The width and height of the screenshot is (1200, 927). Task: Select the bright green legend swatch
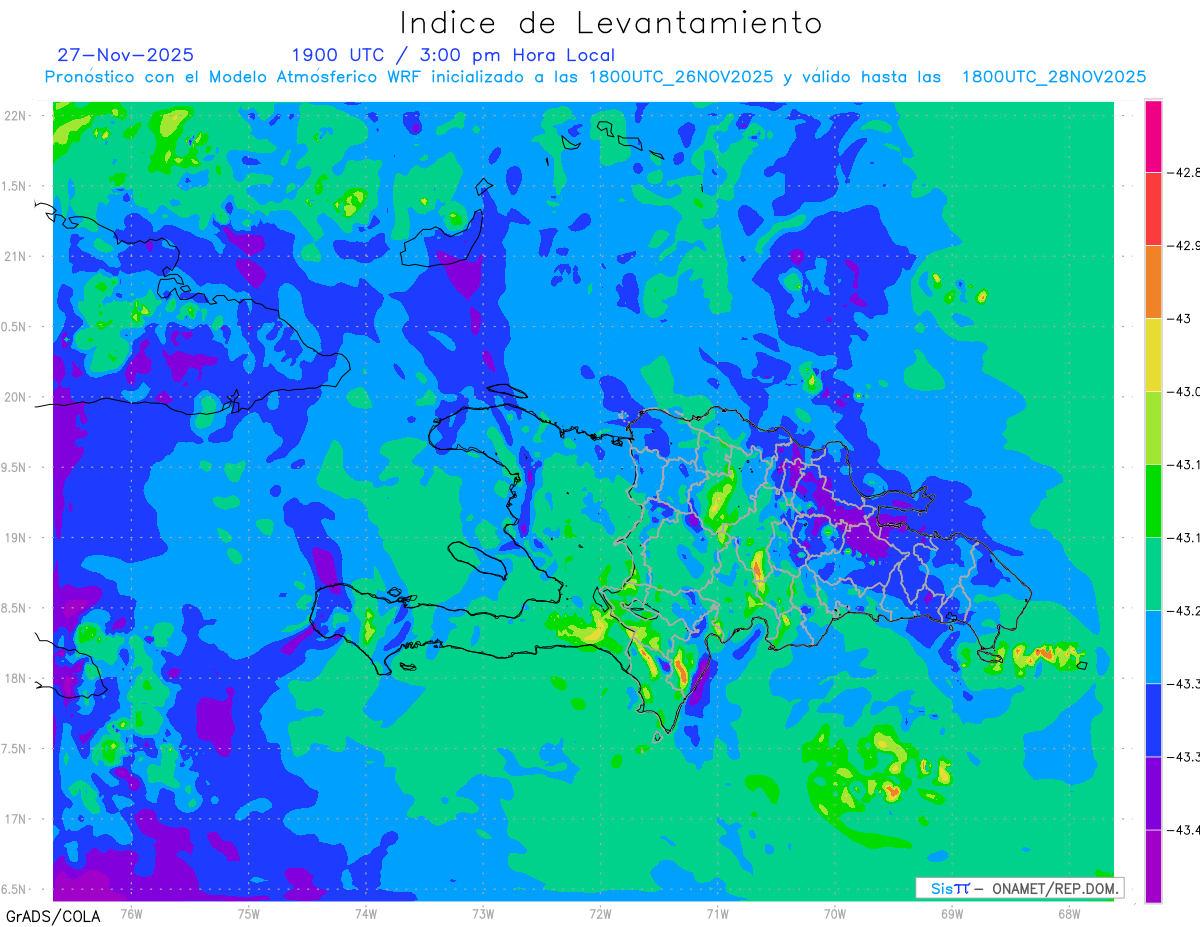(1153, 500)
